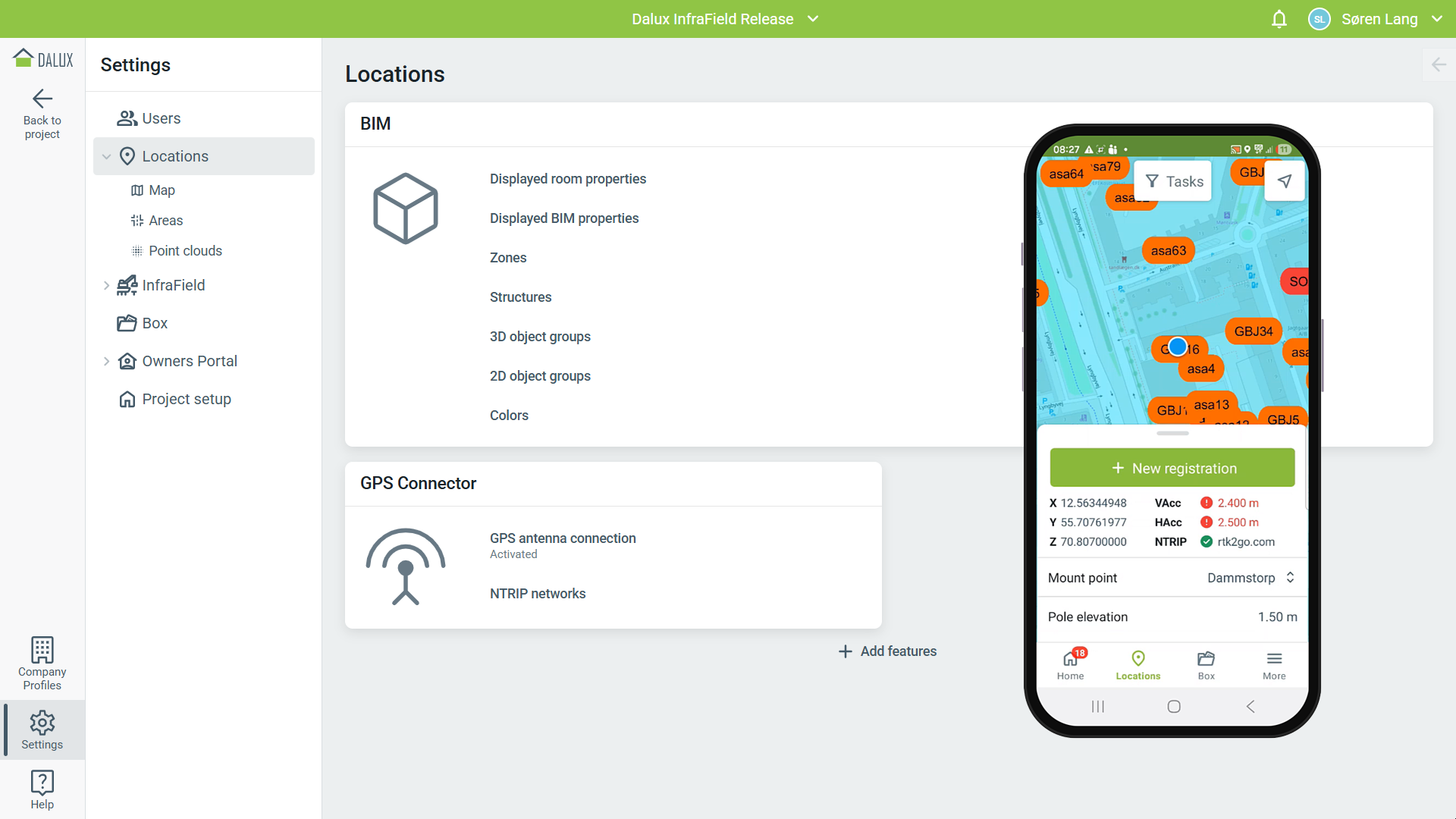Tap New registration on phone
1456x819 pixels.
[x=1172, y=468]
